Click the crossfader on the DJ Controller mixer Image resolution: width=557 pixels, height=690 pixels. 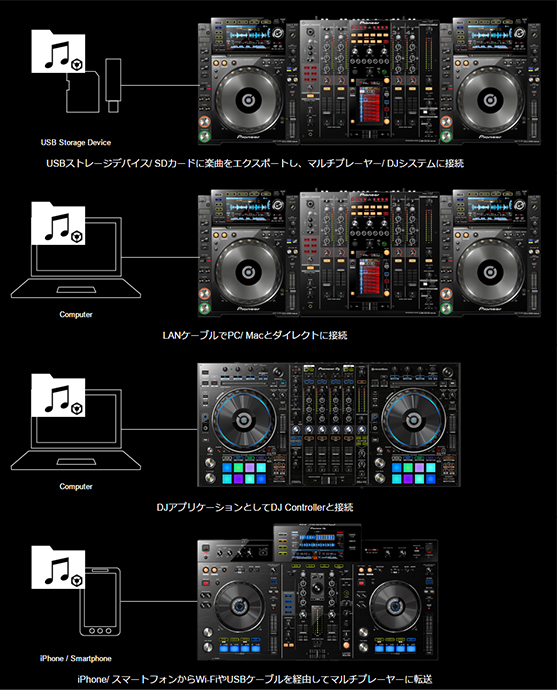(x=328, y=480)
